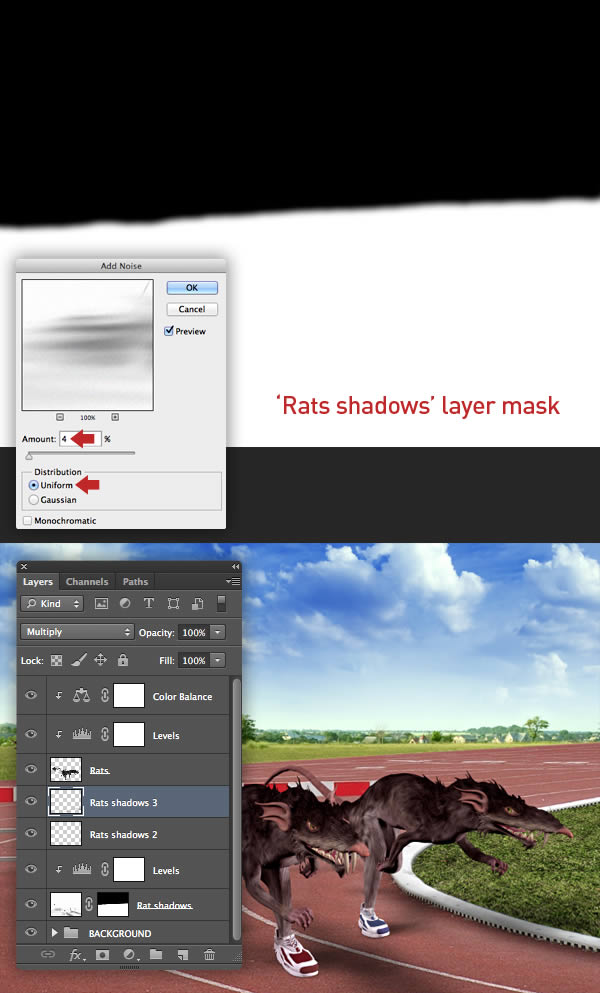Hide the BACKGROUND group

tap(30, 932)
